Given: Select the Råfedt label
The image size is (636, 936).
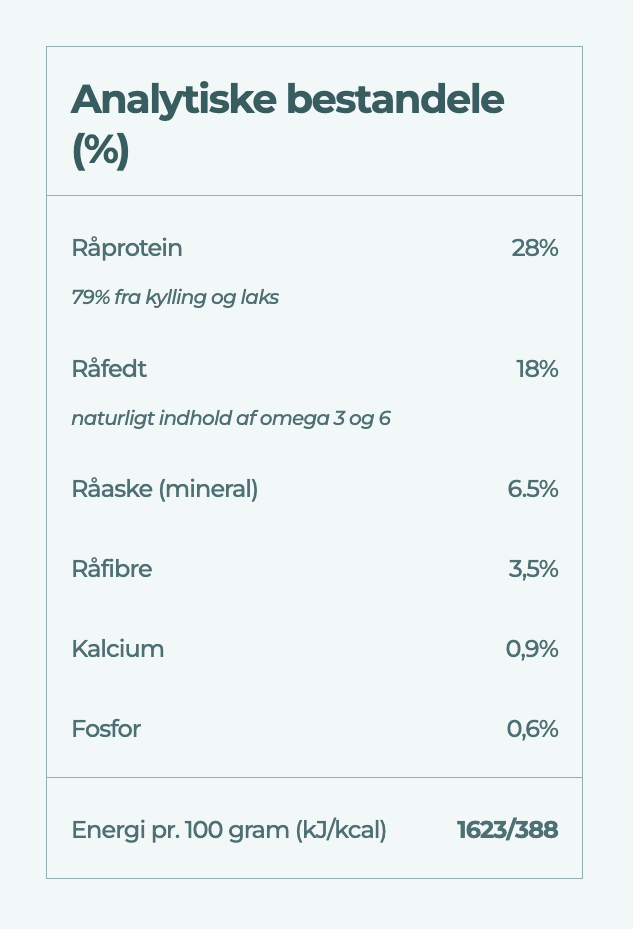Looking at the screenshot, I should pyautogui.click(x=109, y=369).
